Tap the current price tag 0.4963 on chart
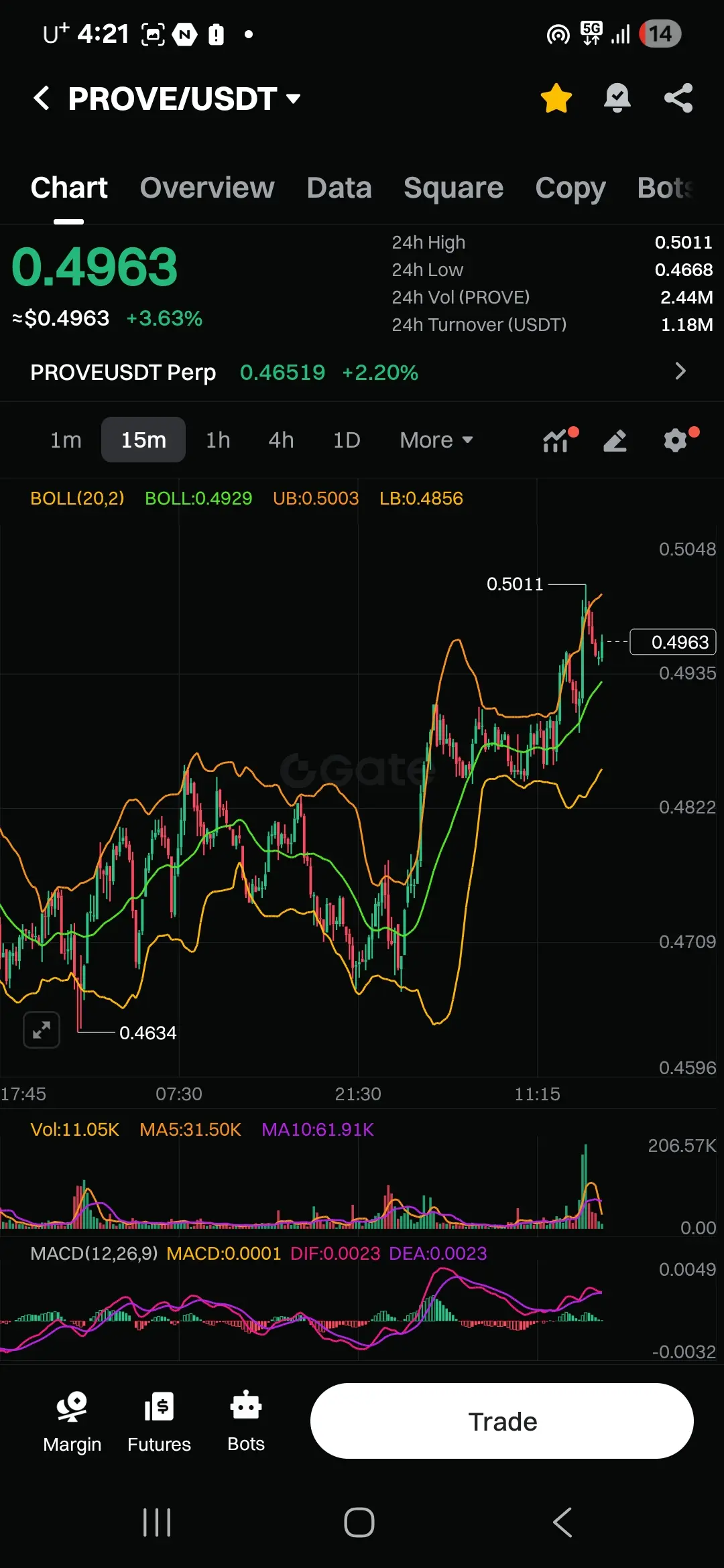 pyautogui.click(x=673, y=642)
